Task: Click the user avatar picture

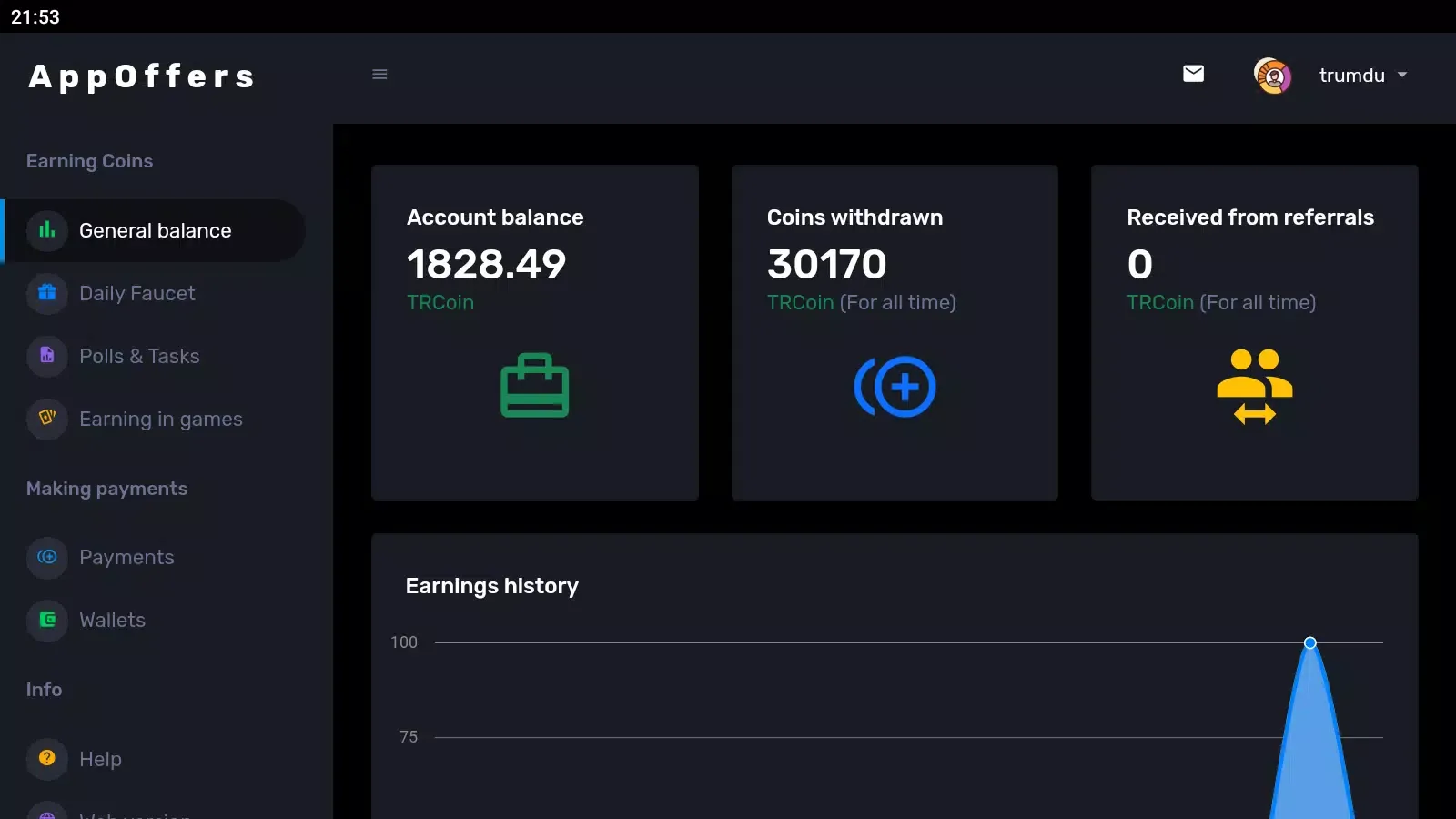Action: pyautogui.click(x=1272, y=76)
